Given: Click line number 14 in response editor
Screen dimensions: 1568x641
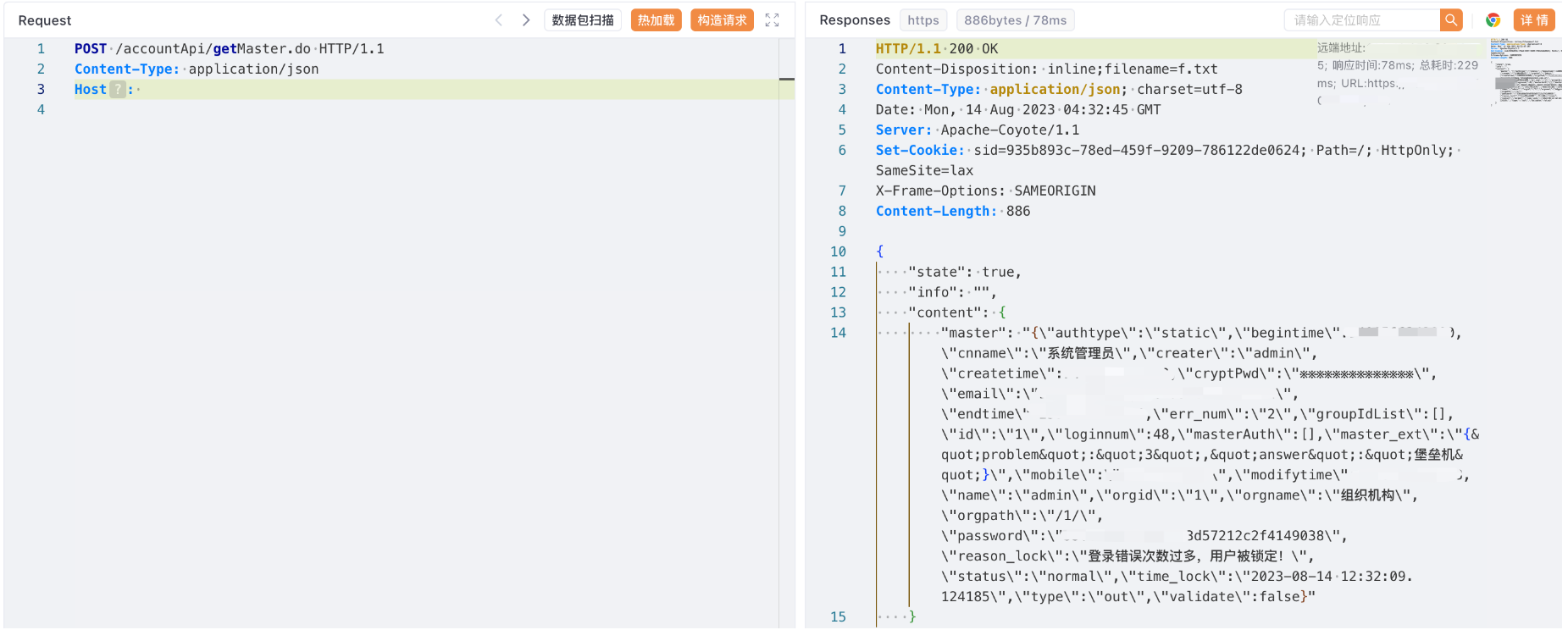Looking at the screenshot, I should point(838,333).
